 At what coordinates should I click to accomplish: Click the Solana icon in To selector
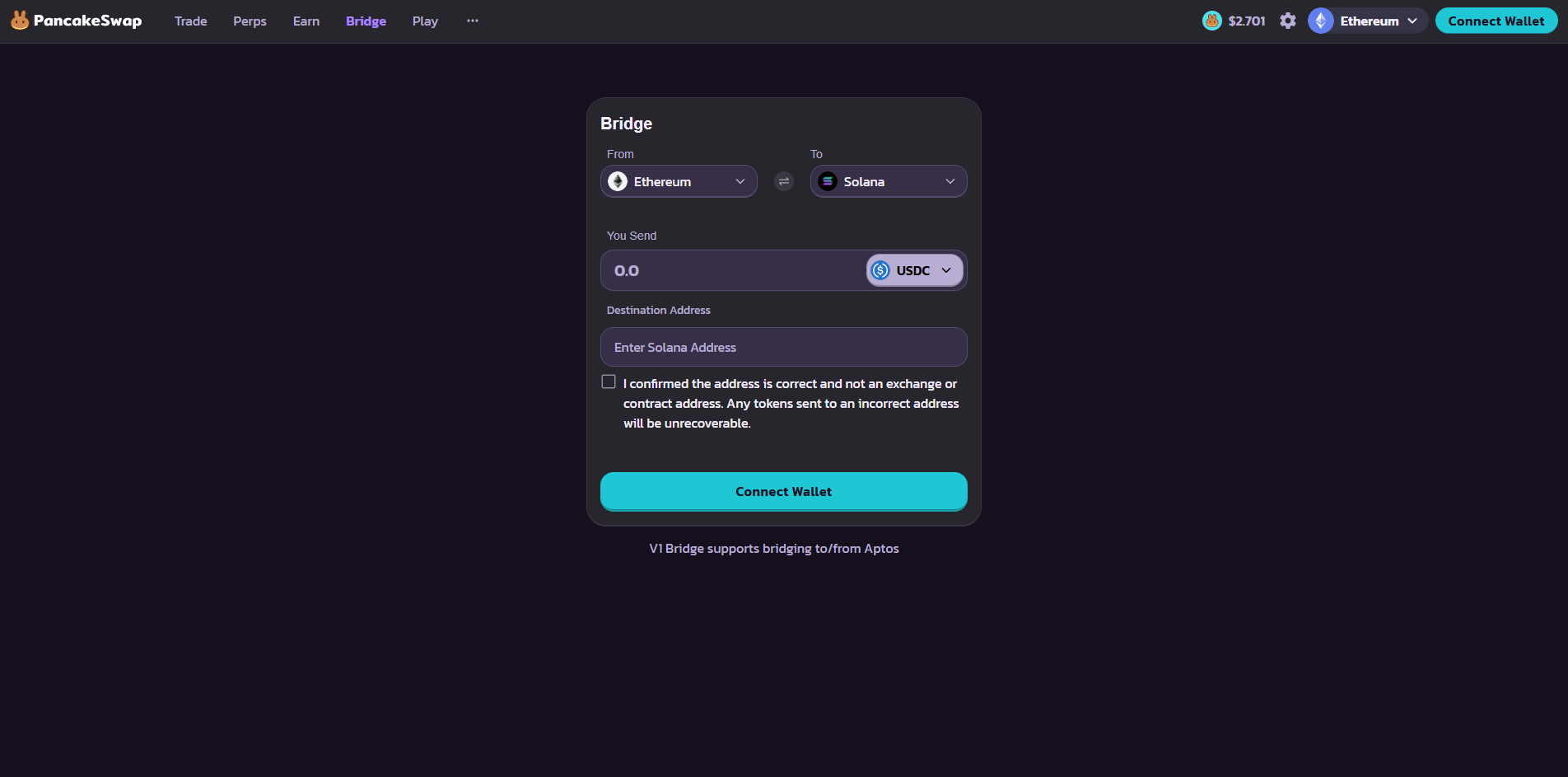pyautogui.click(x=828, y=181)
